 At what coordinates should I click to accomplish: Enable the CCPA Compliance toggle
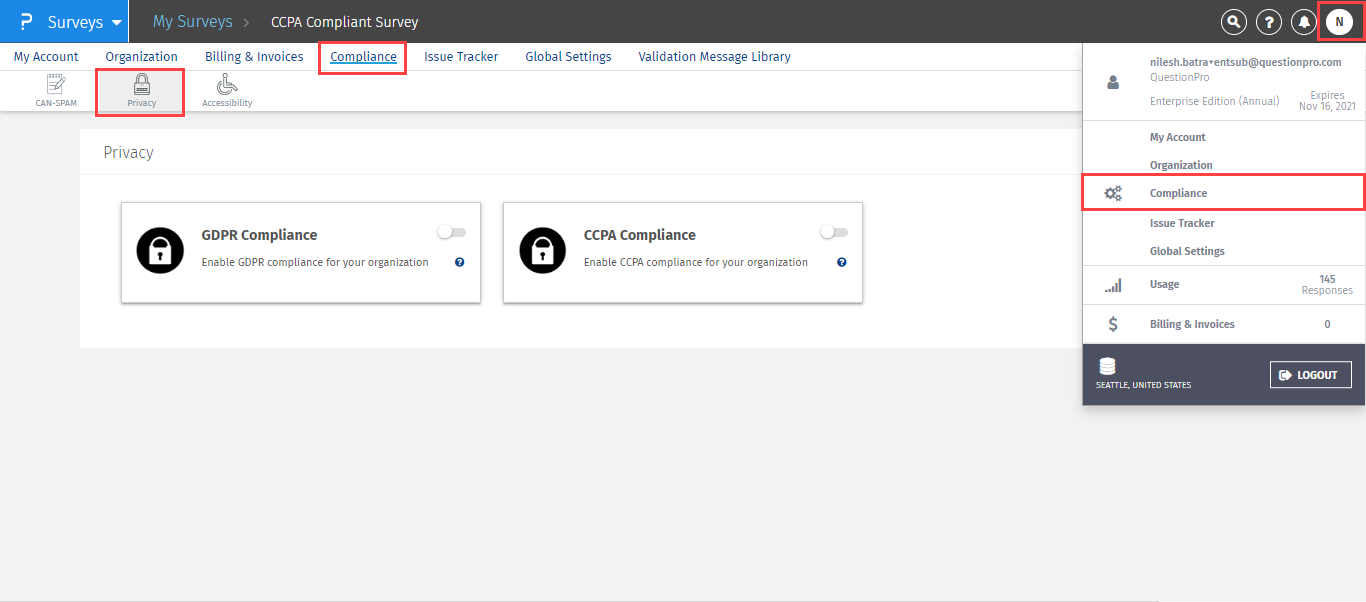(x=834, y=232)
